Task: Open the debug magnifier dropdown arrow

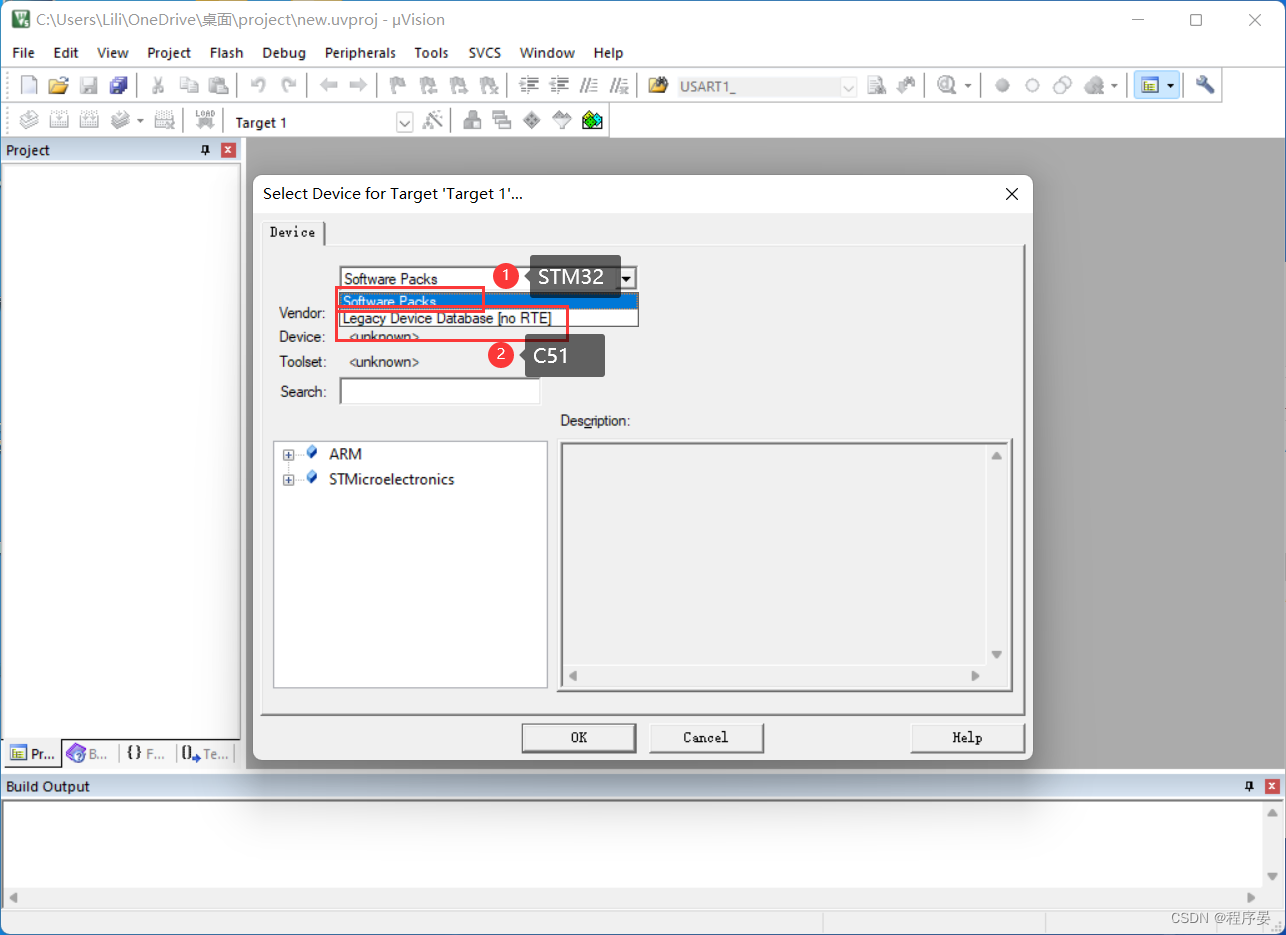Action: click(968, 87)
